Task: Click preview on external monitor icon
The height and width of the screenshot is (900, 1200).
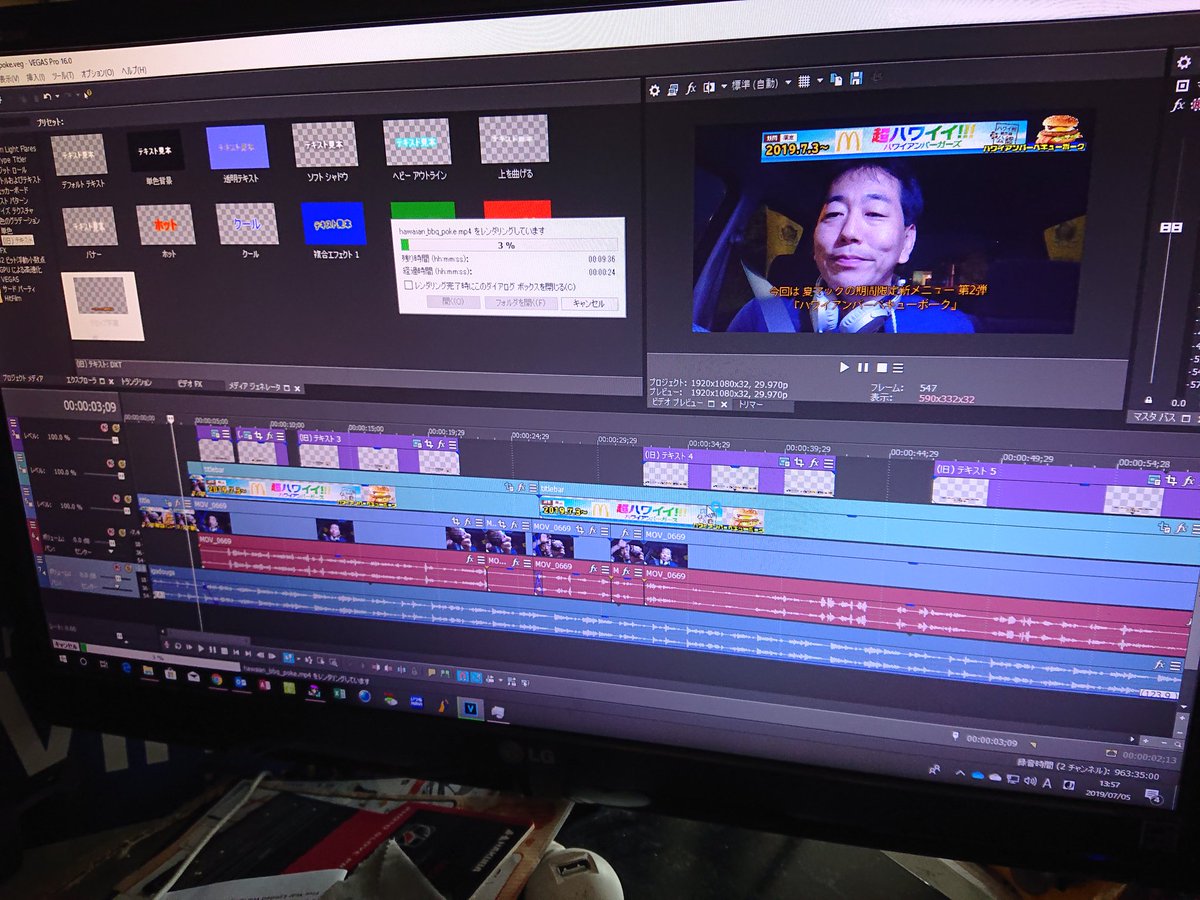Action: [672, 89]
